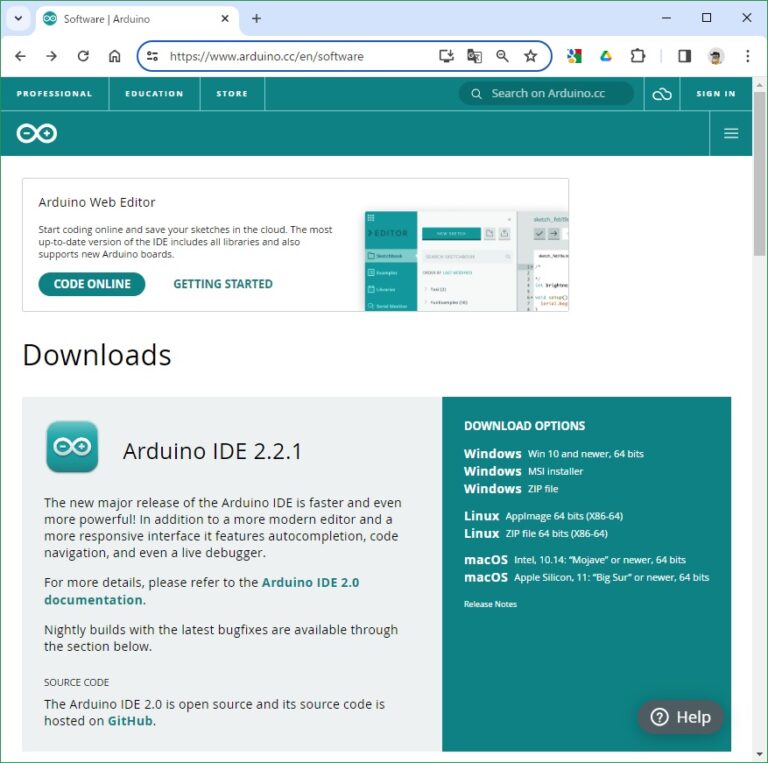Click the Arduino IDE 2.2.1 app icon
Screen dimensions: 768x763
[x=72, y=447]
